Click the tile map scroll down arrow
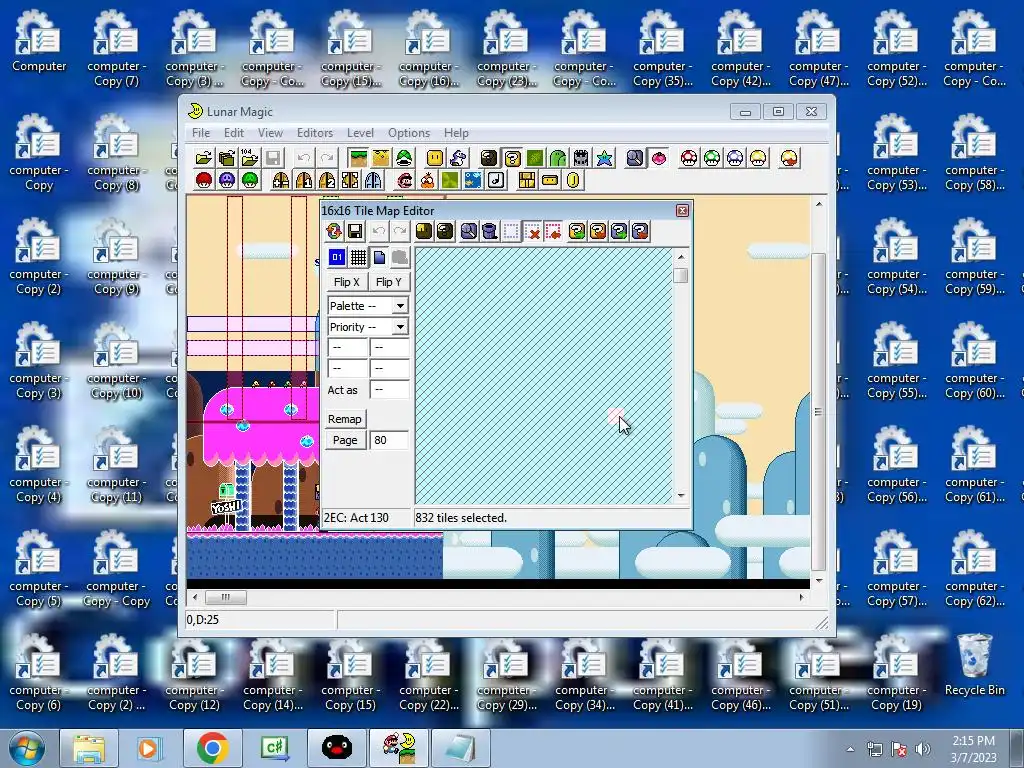 680,496
